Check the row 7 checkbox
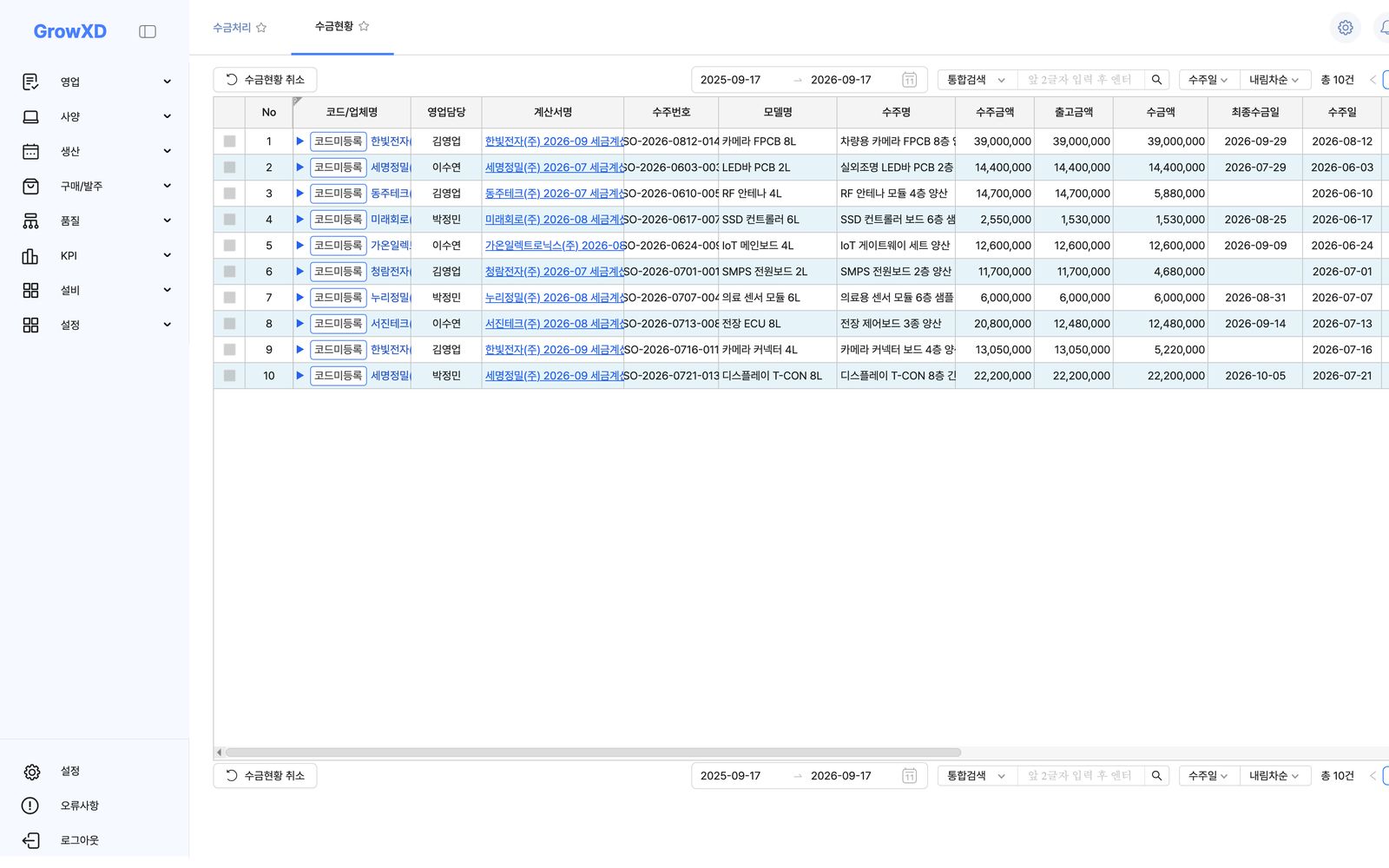The height and width of the screenshot is (868, 1389). pyautogui.click(x=229, y=297)
